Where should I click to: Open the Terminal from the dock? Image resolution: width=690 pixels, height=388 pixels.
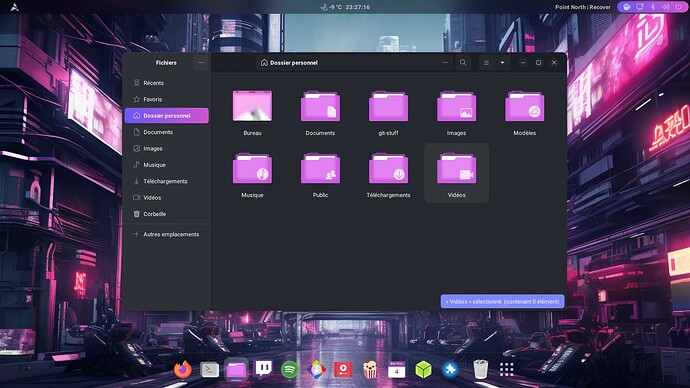209,370
